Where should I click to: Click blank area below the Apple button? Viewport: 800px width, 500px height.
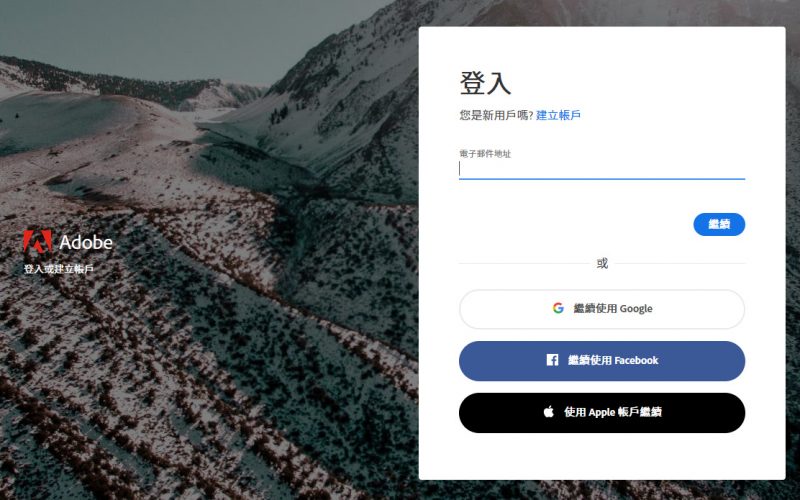coord(602,457)
